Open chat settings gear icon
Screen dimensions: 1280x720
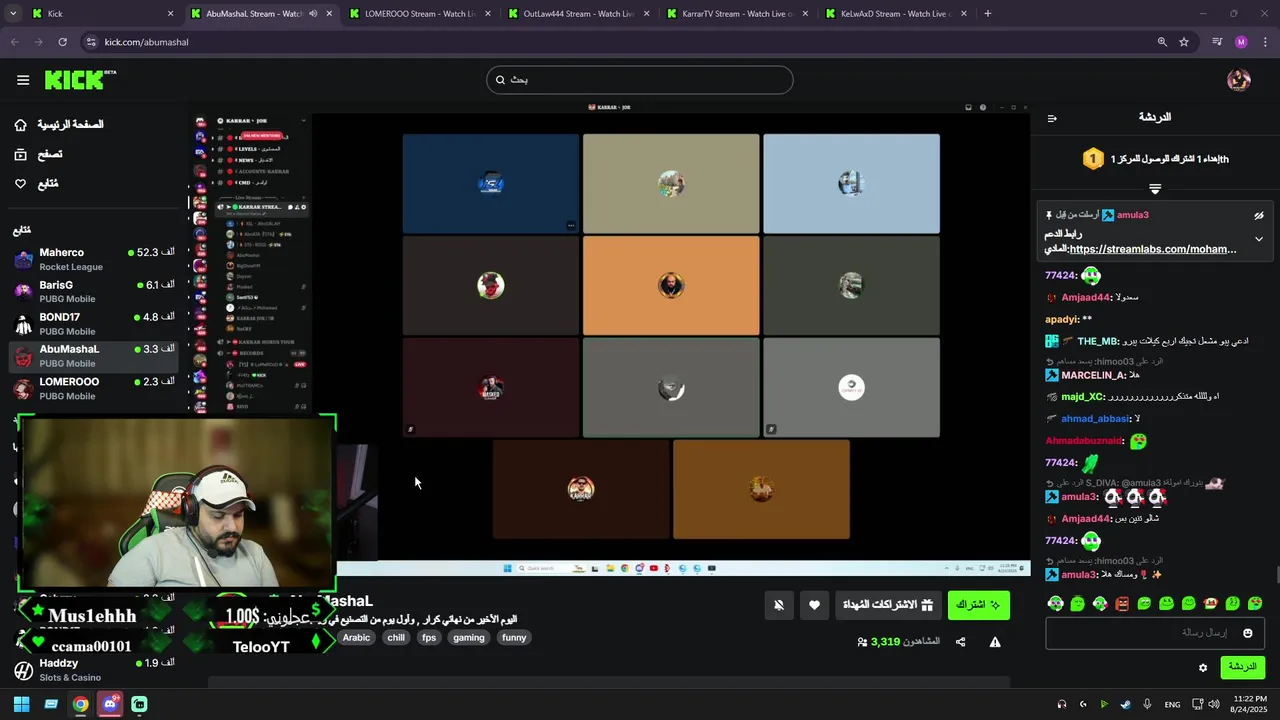click(1203, 668)
